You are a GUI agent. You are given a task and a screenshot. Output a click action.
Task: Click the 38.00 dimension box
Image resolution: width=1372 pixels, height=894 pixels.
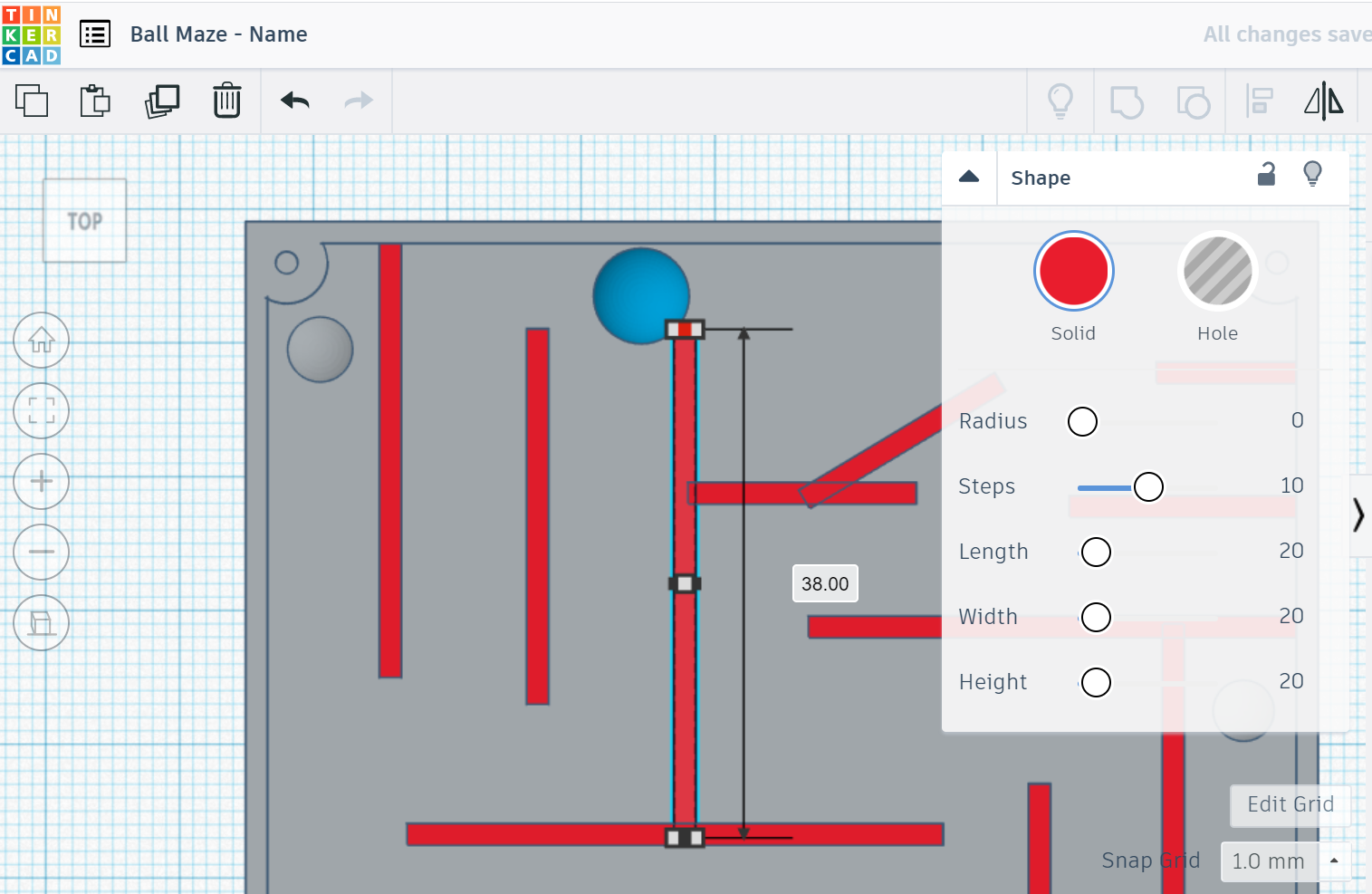coord(825,584)
